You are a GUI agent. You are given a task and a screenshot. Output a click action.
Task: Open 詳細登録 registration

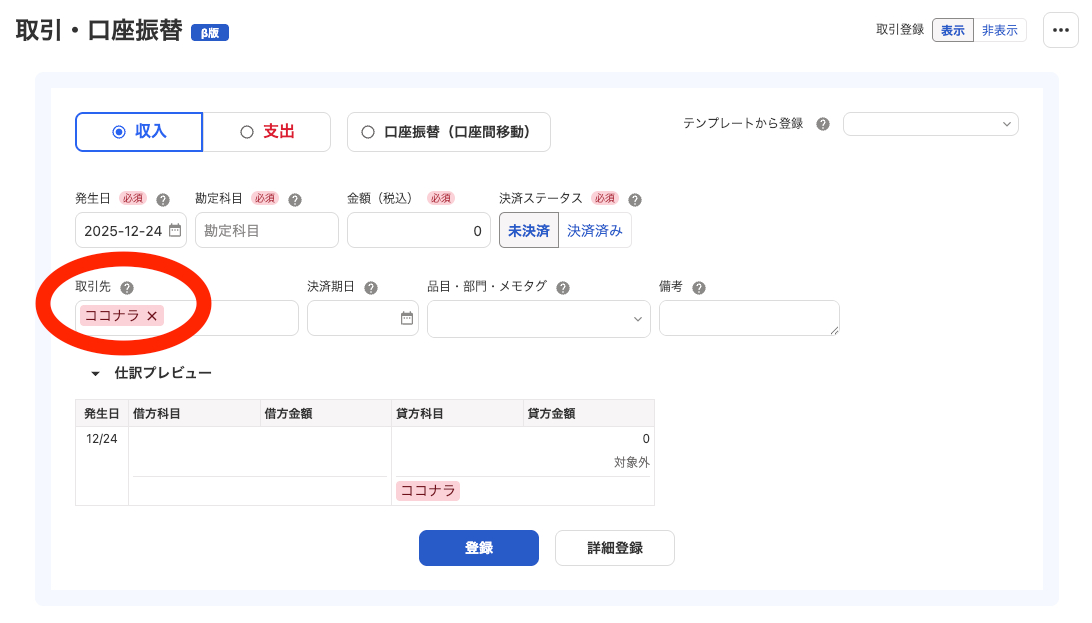614,547
